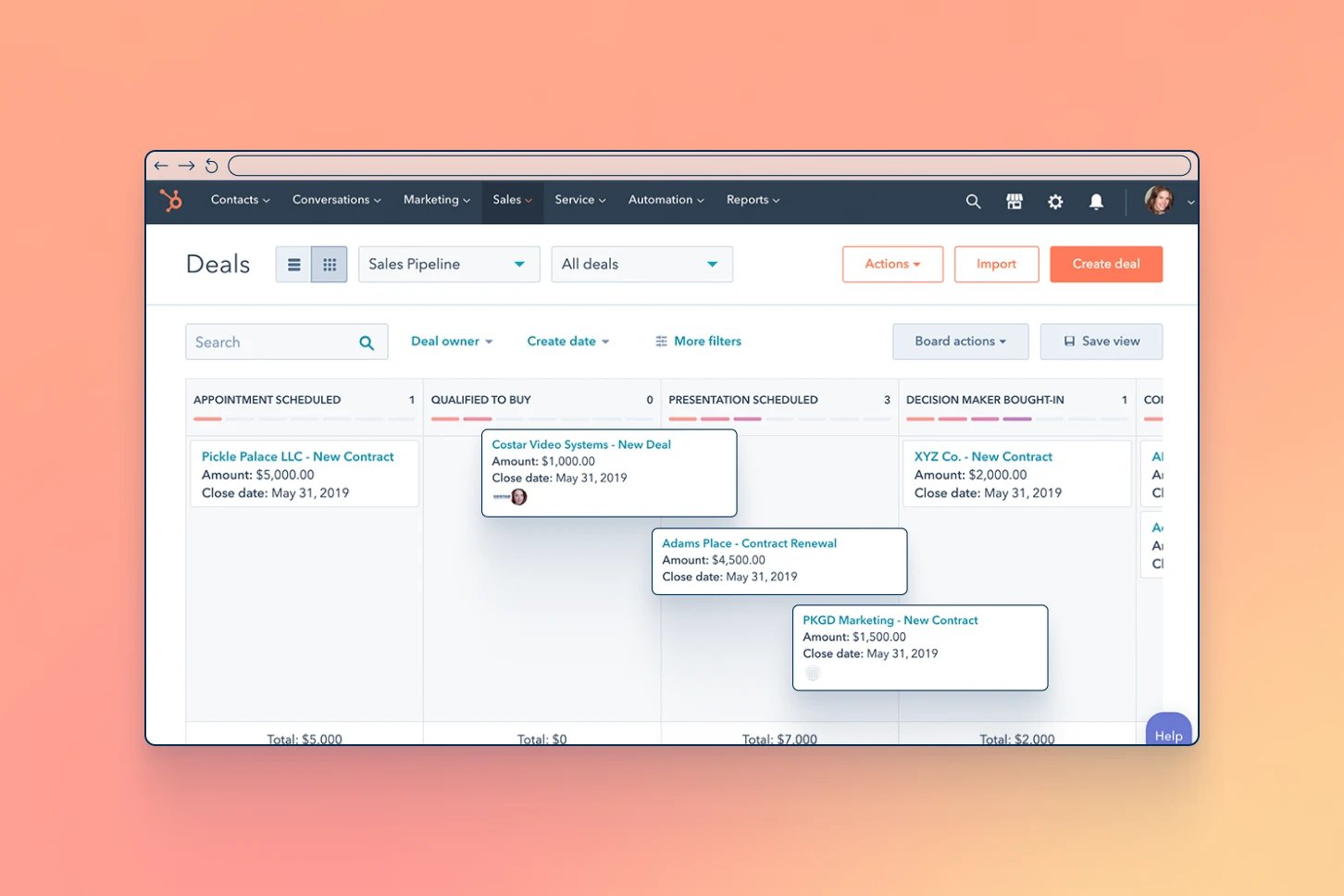The width and height of the screenshot is (1344, 896).
Task: Click the Help button
Action: click(x=1168, y=728)
